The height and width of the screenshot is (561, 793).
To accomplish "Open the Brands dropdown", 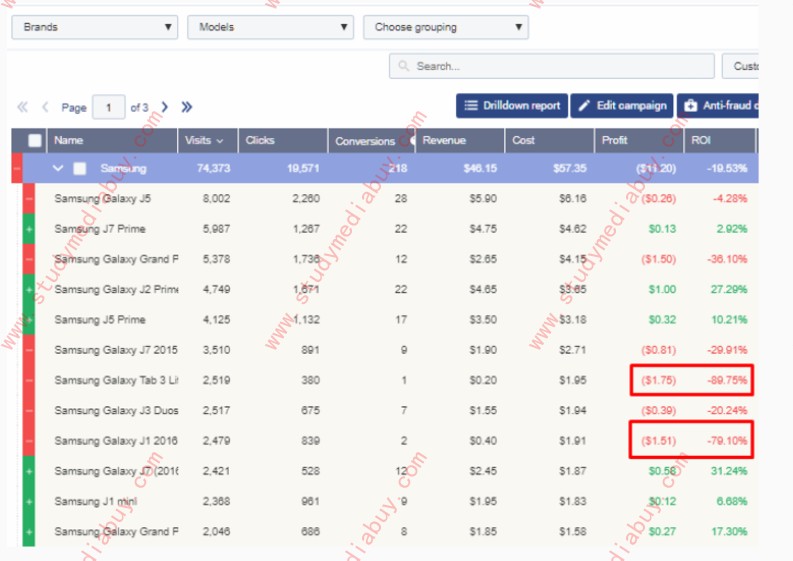I will pyautogui.click(x=95, y=27).
